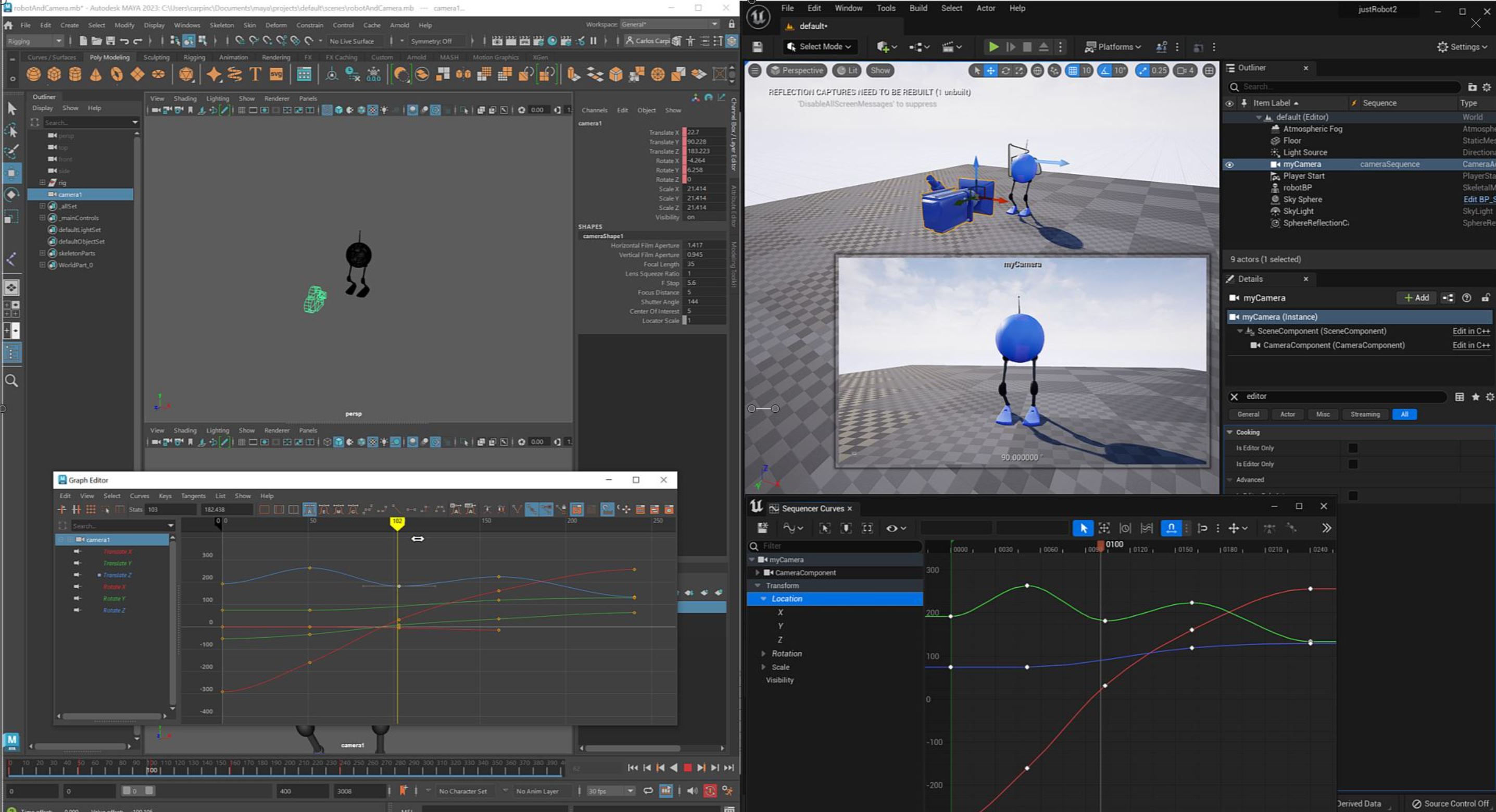Click Maya auto keyframe toggle icon
The width and height of the screenshot is (1496, 812).
click(710, 791)
